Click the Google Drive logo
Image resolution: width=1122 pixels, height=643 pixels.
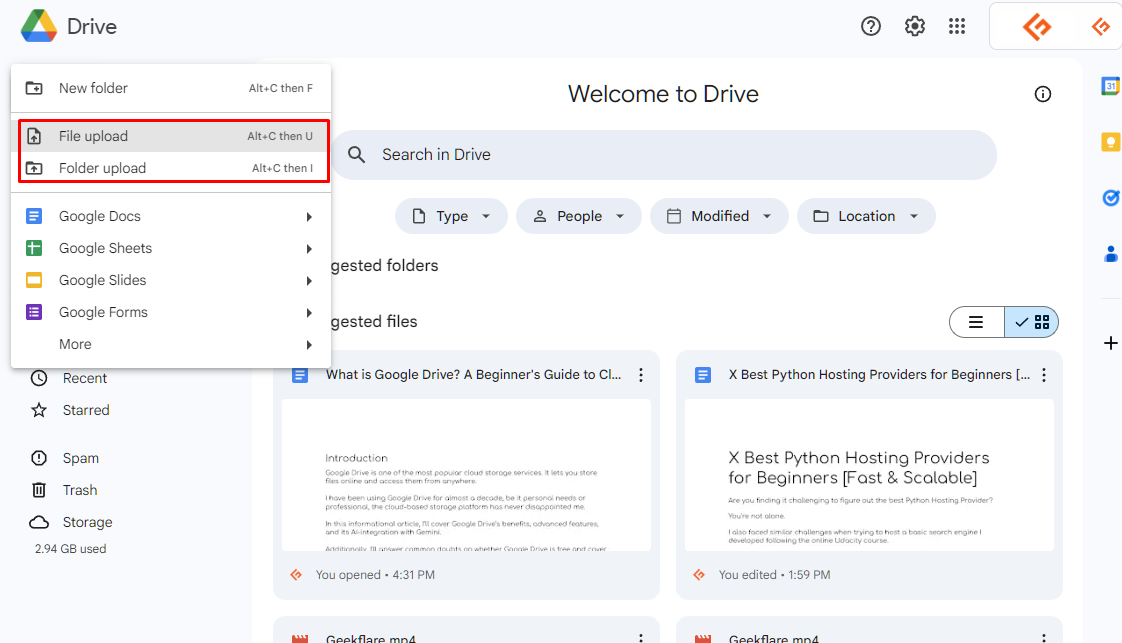(x=39, y=26)
